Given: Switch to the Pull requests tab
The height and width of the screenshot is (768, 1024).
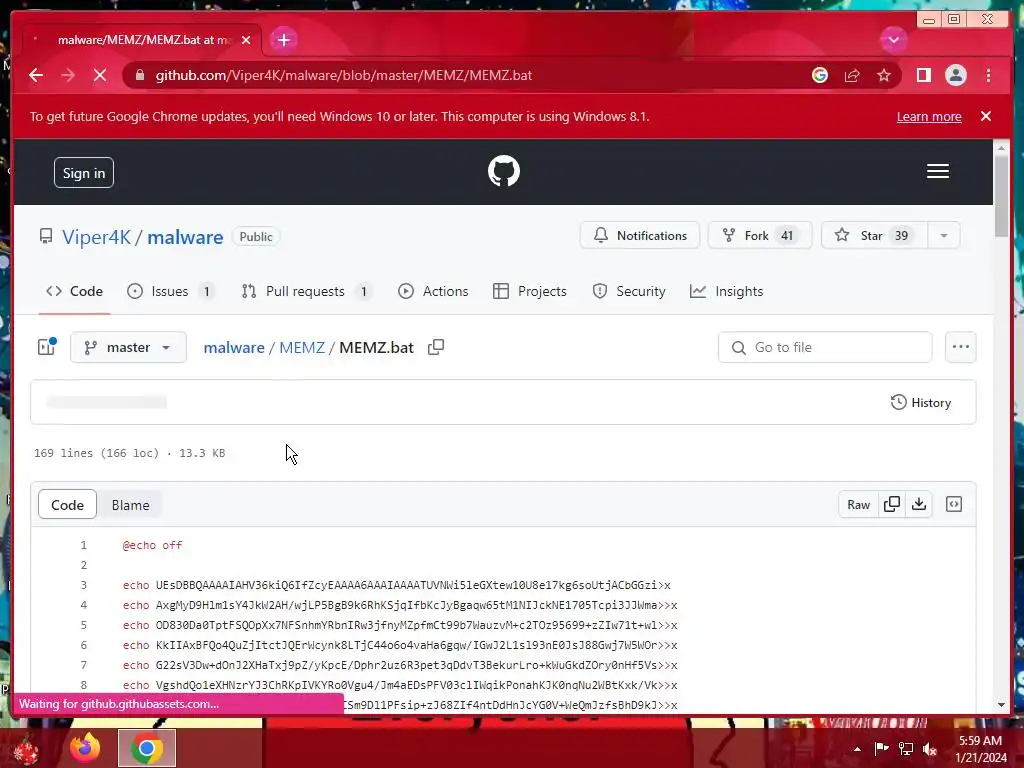Looking at the screenshot, I should click(306, 291).
